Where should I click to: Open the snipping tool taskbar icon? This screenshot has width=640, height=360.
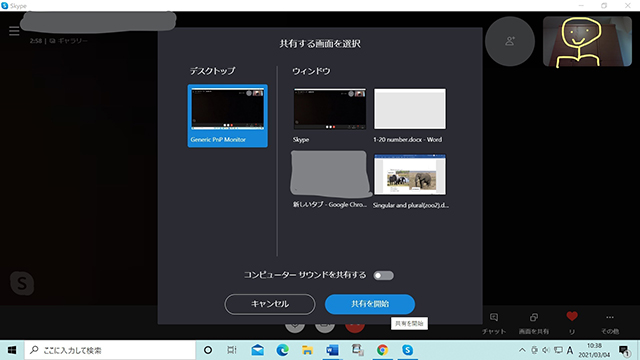coord(357,350)
